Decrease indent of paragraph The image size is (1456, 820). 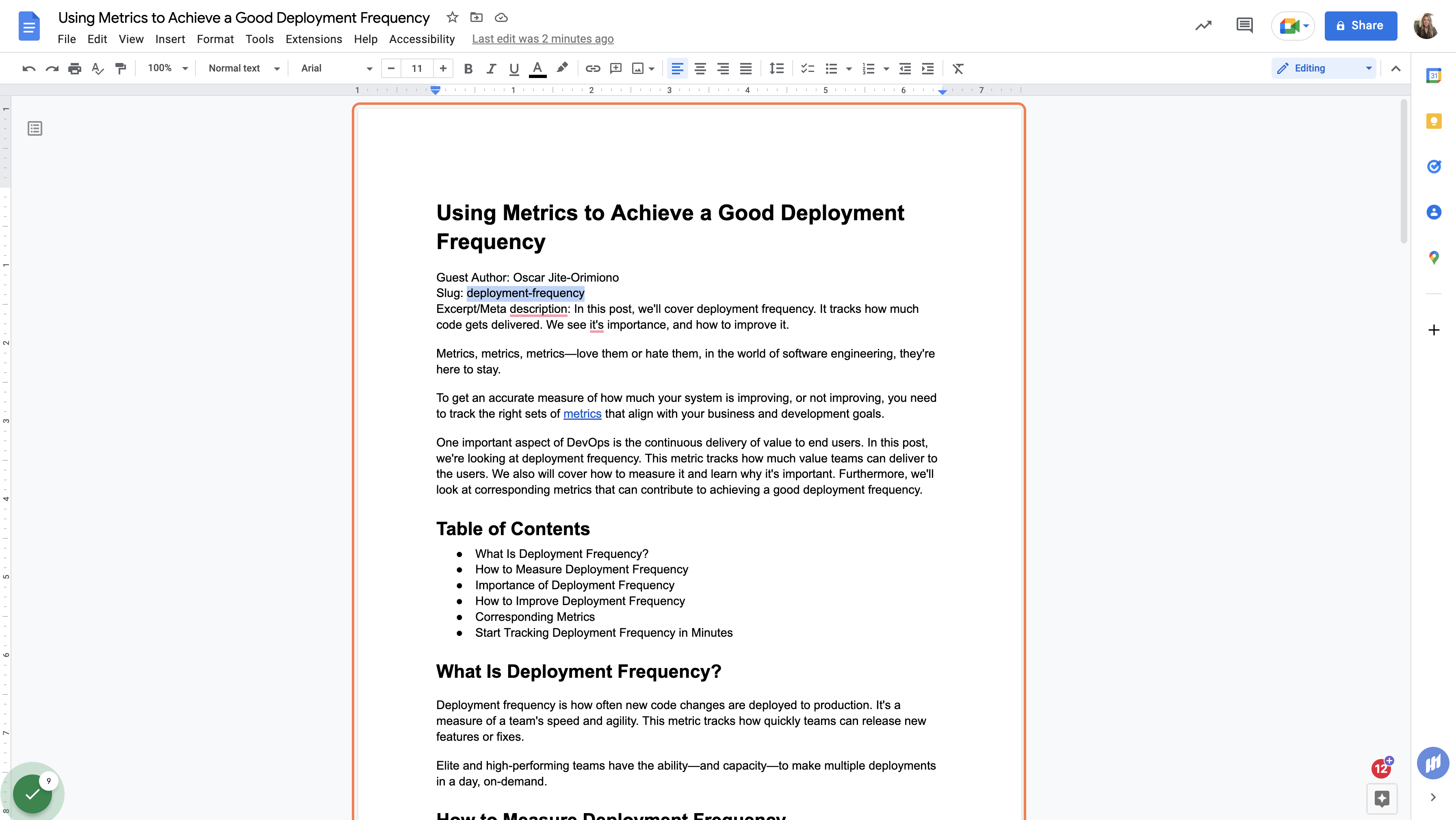905,68
